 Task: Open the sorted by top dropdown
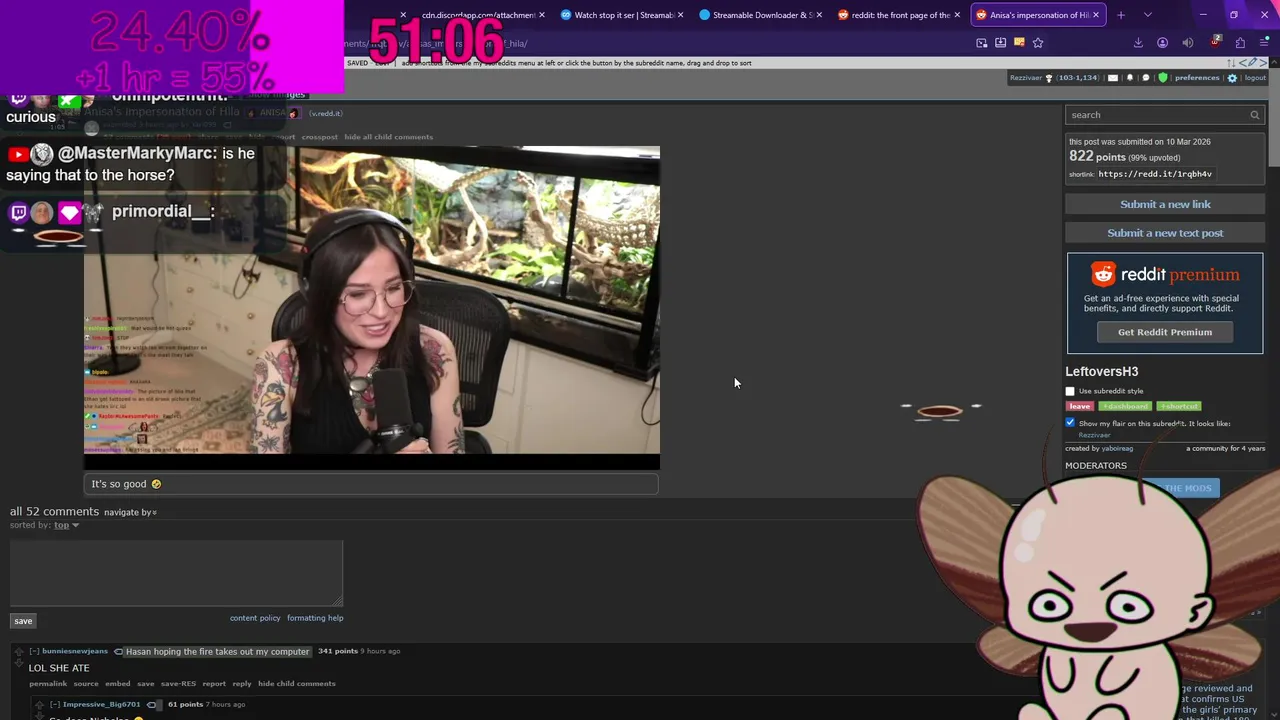pyautogui.click(x=66, y=525)
